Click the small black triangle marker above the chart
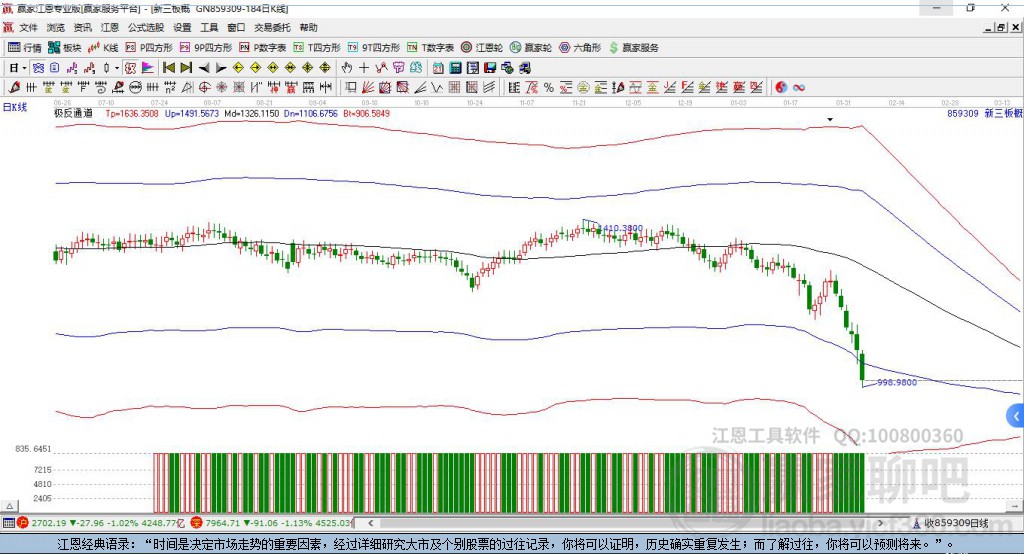Image resolution: width=1024 pixels, height=554 pixels. (x=830, y=119)
